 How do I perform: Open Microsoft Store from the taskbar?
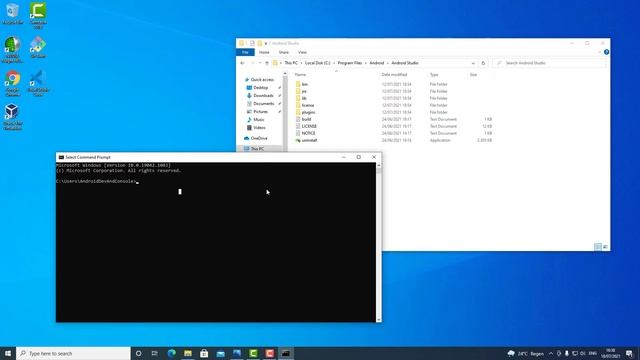tap(204, 353)
